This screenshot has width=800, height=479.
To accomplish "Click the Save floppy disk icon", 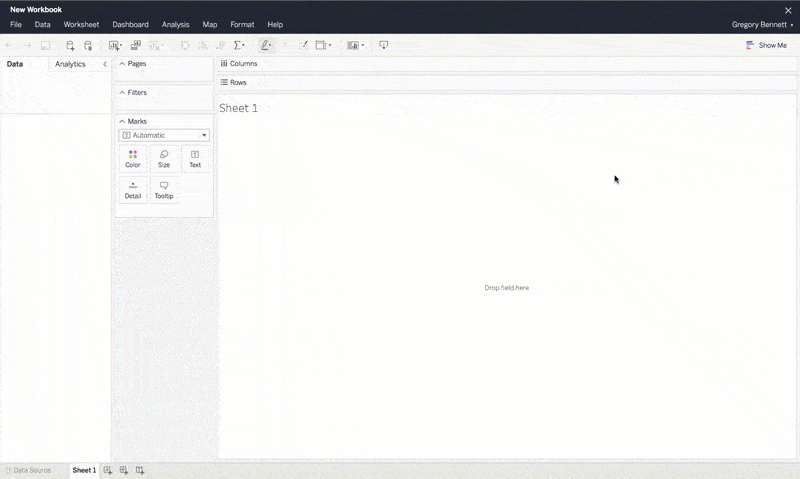I will tap(45, 45).
